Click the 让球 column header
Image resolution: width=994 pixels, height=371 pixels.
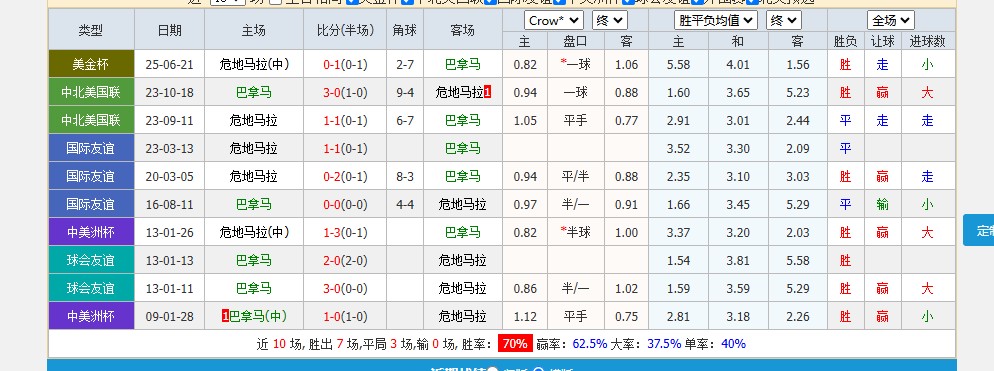(882, 41)
